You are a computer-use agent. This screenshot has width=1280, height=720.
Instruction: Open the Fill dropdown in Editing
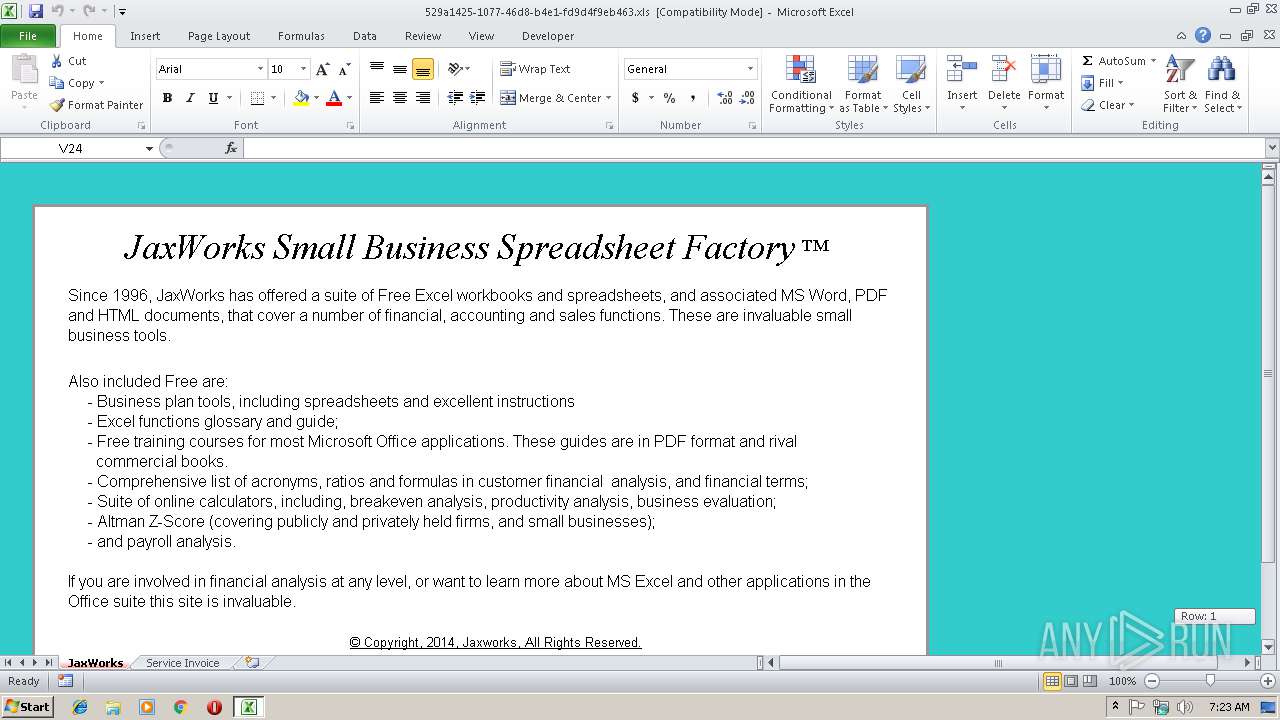[x=1103, y=83]
